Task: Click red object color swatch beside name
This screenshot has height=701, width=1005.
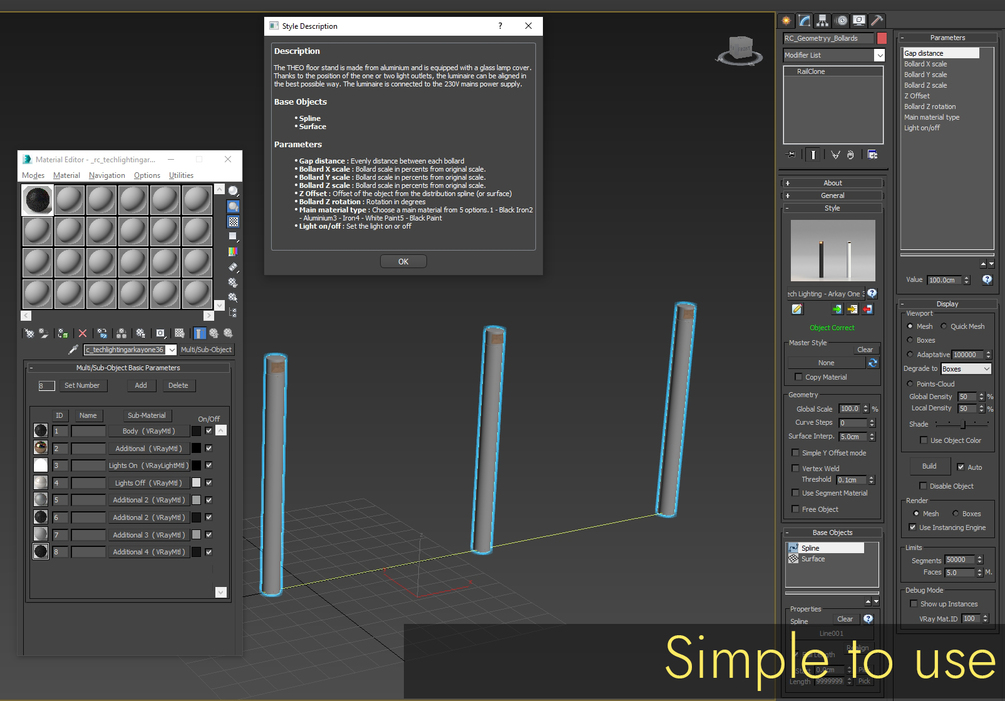Action: [x=882, y=38]
